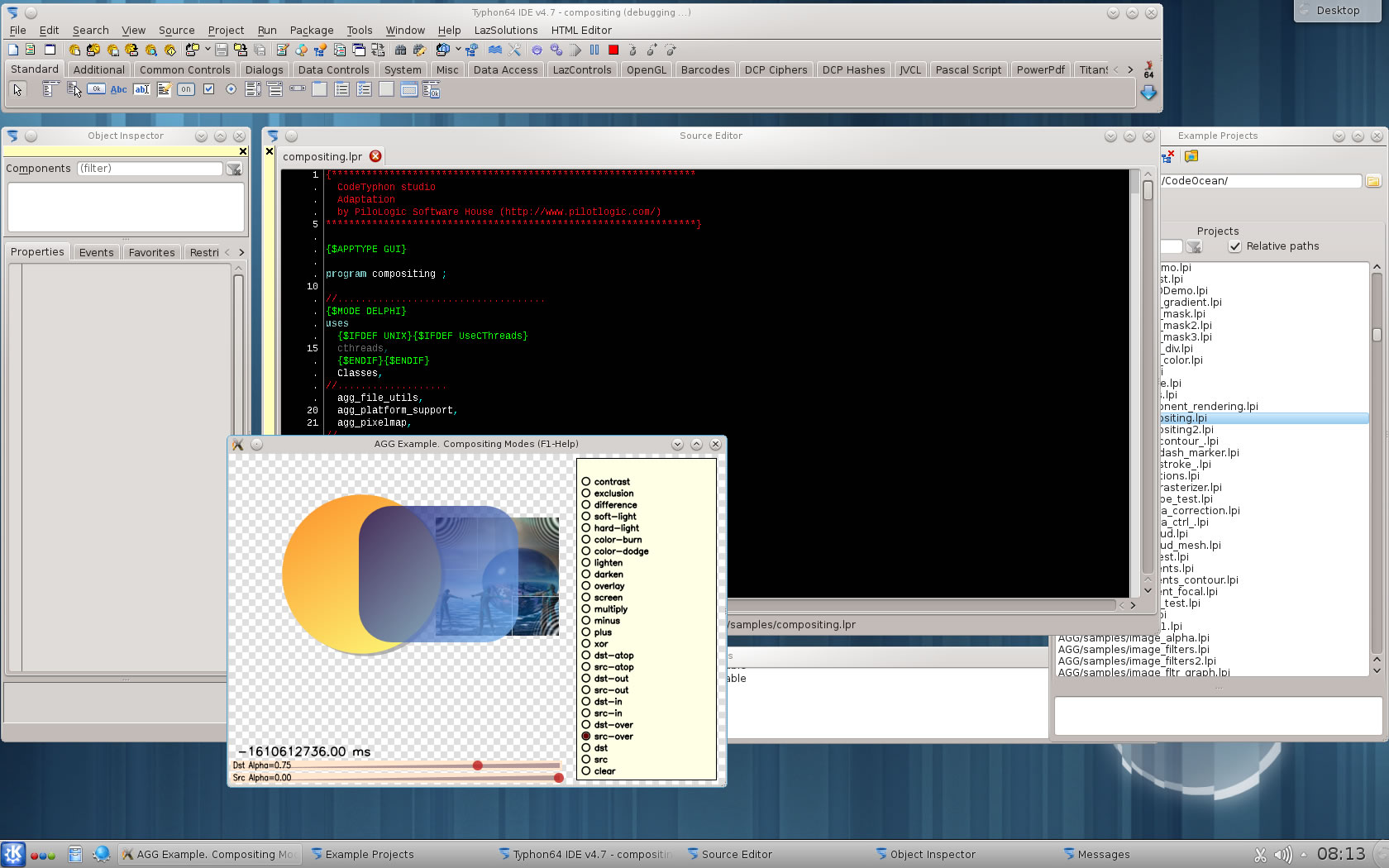Screen dimensions: 1389x868
Task: Click the wrench tools icon in toolbar
Action: pos(515,50)
